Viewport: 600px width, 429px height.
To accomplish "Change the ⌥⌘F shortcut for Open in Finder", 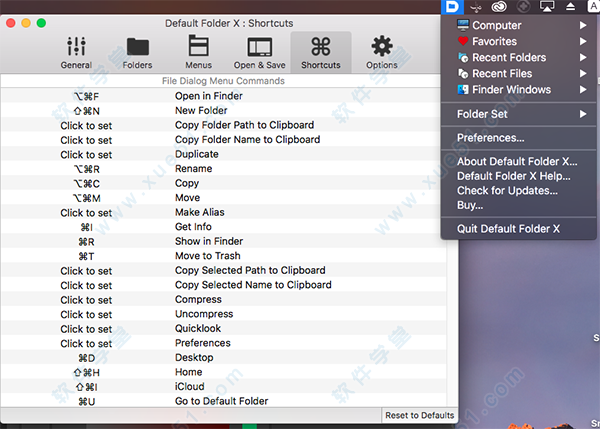I will [86, 96].
